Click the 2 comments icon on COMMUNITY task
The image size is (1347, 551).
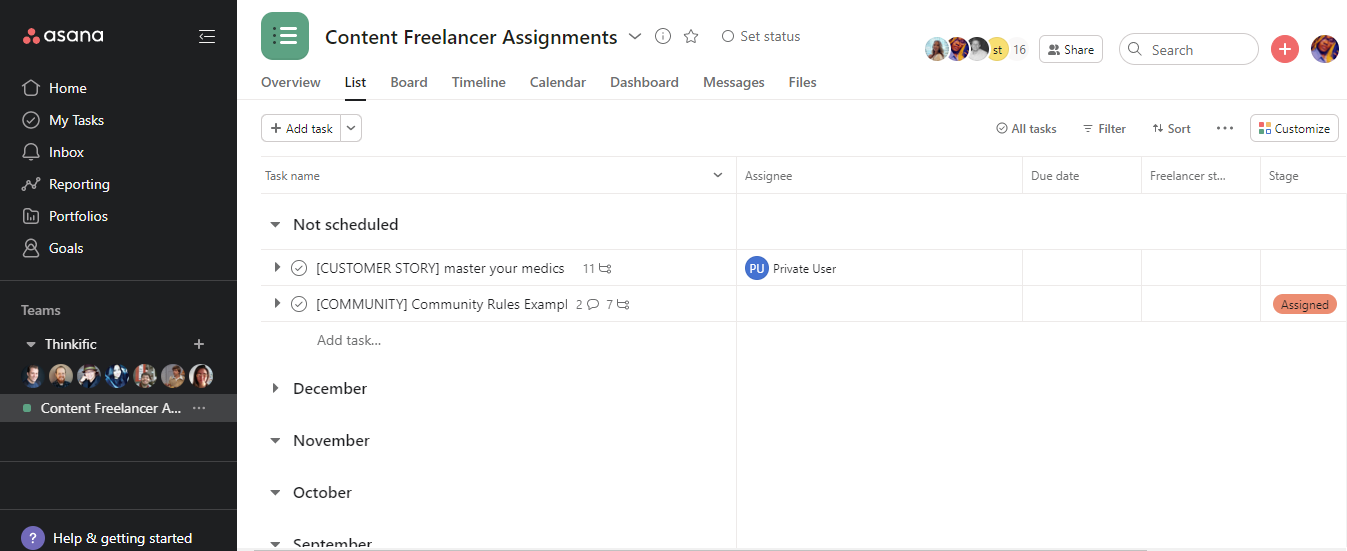click(x=587, y=304)
